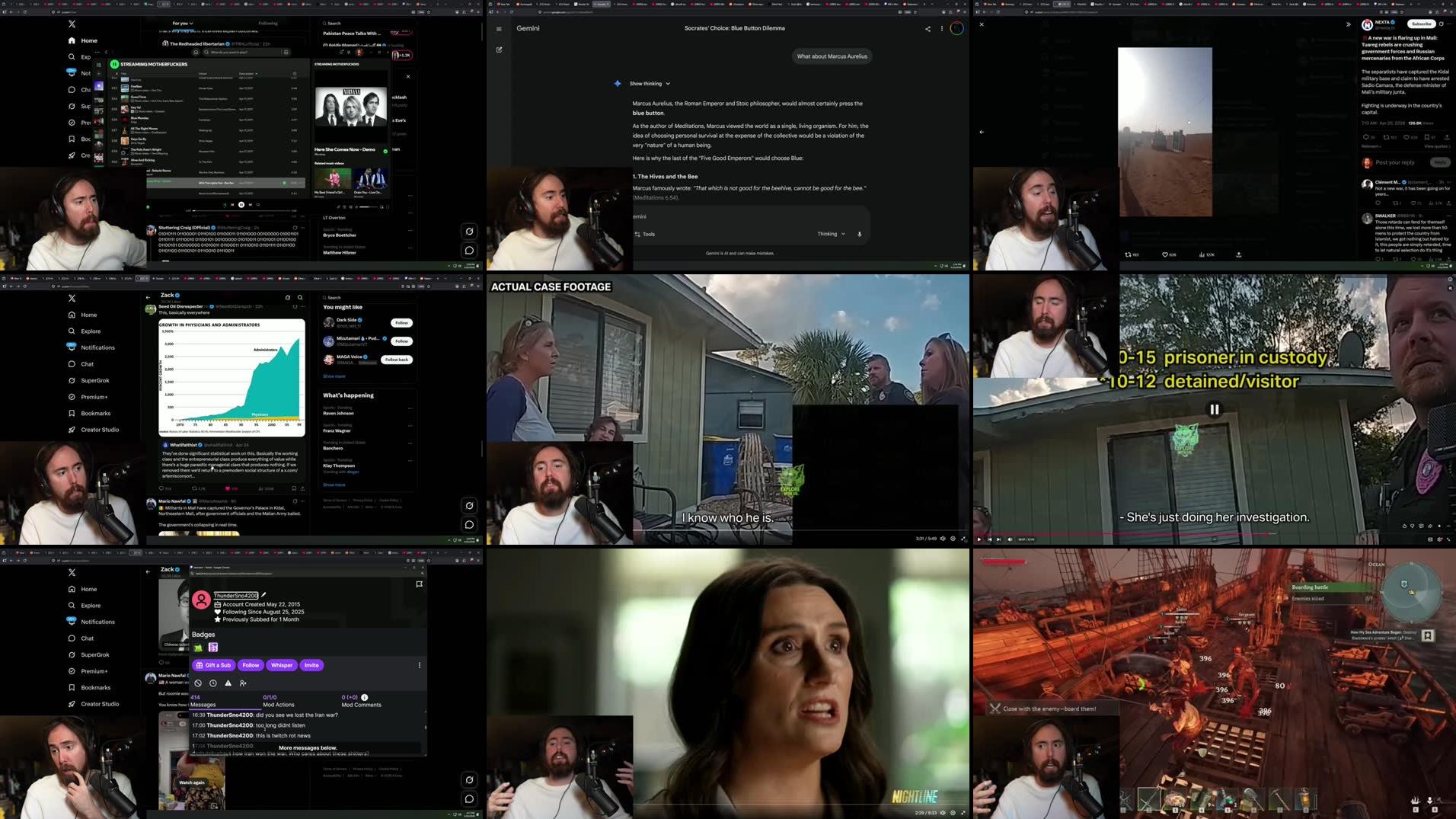1456x819 pixels.
Task: Open more options for Raven Johnson trend
Action: 410,408
